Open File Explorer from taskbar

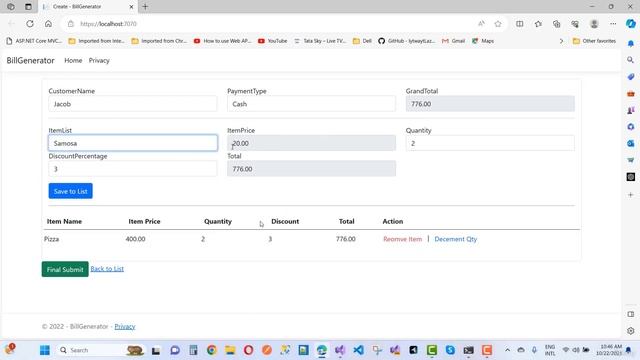230,350
